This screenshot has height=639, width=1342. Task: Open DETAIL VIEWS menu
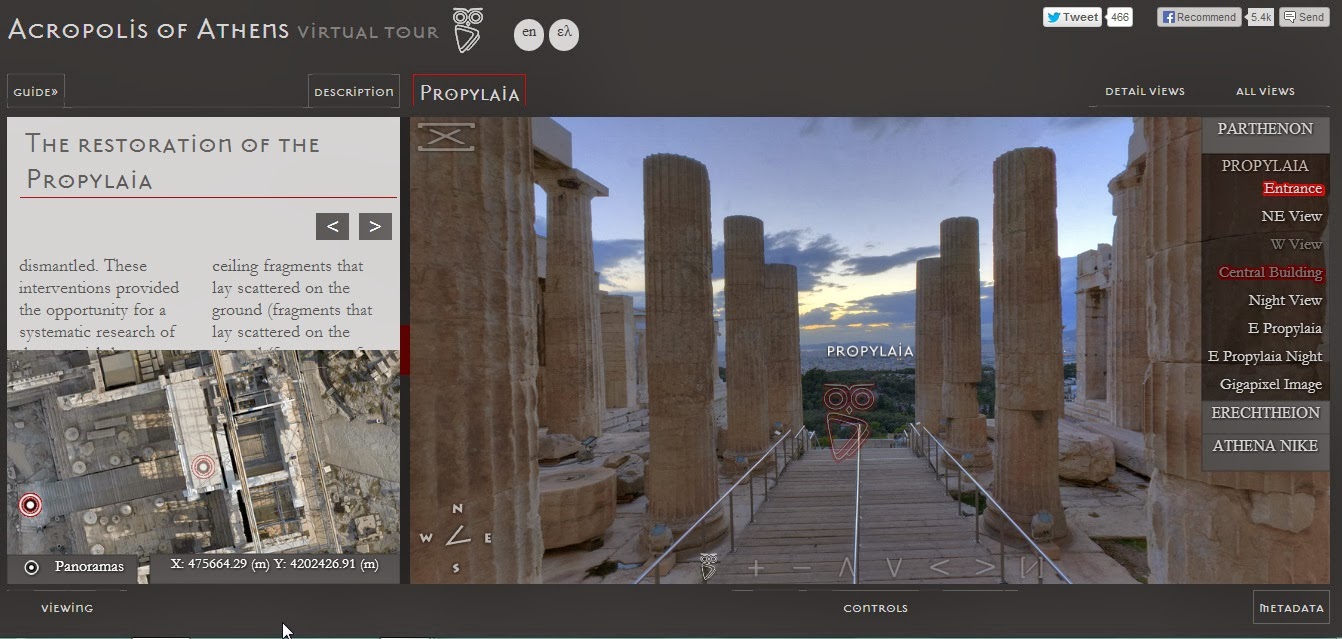click(x=1144, y=90)
